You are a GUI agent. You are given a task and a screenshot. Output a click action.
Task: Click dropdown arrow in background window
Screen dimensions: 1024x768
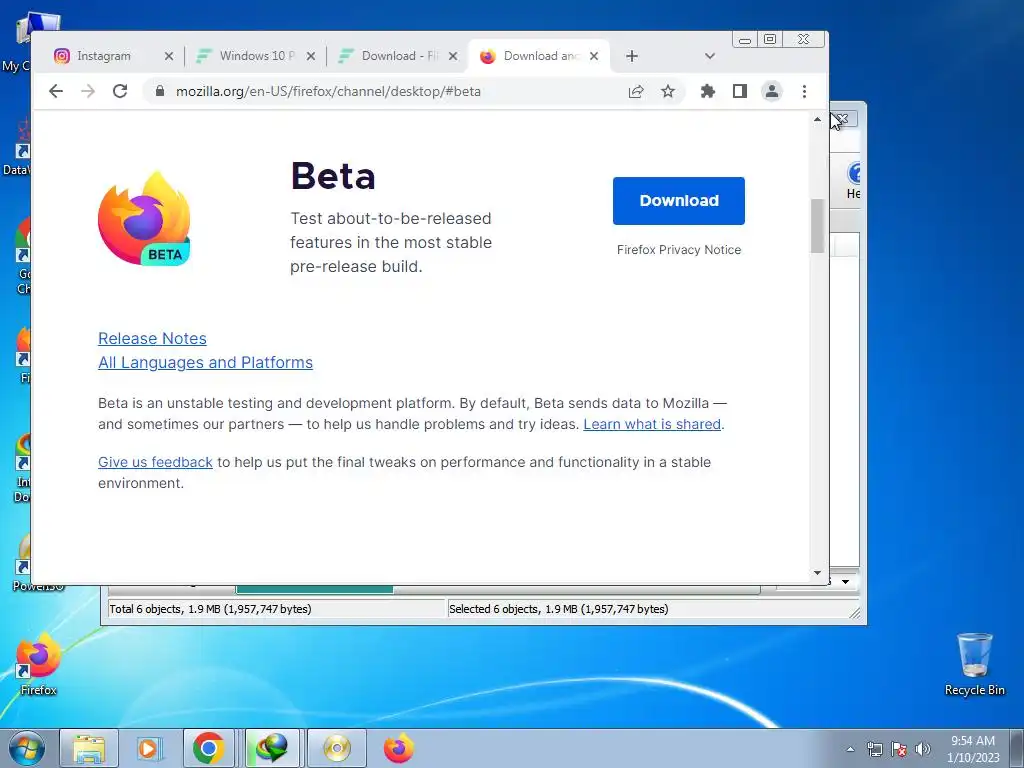[845, 581]
